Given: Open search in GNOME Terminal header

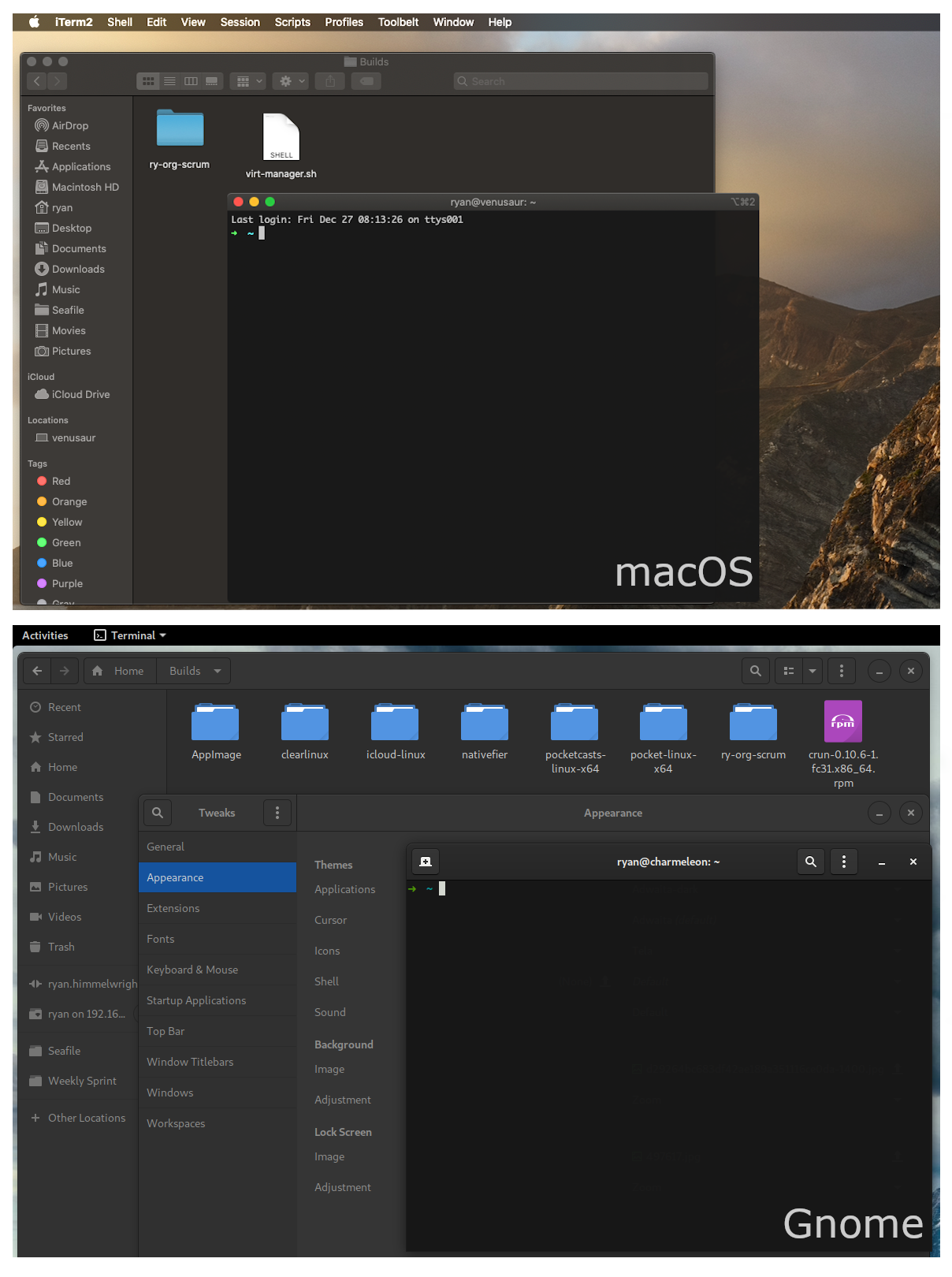Looking at the screenshot, I should (x=810, y=862).
